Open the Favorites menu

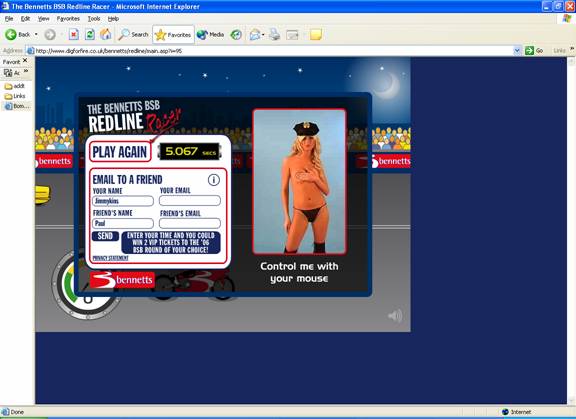tap(68, 18)
